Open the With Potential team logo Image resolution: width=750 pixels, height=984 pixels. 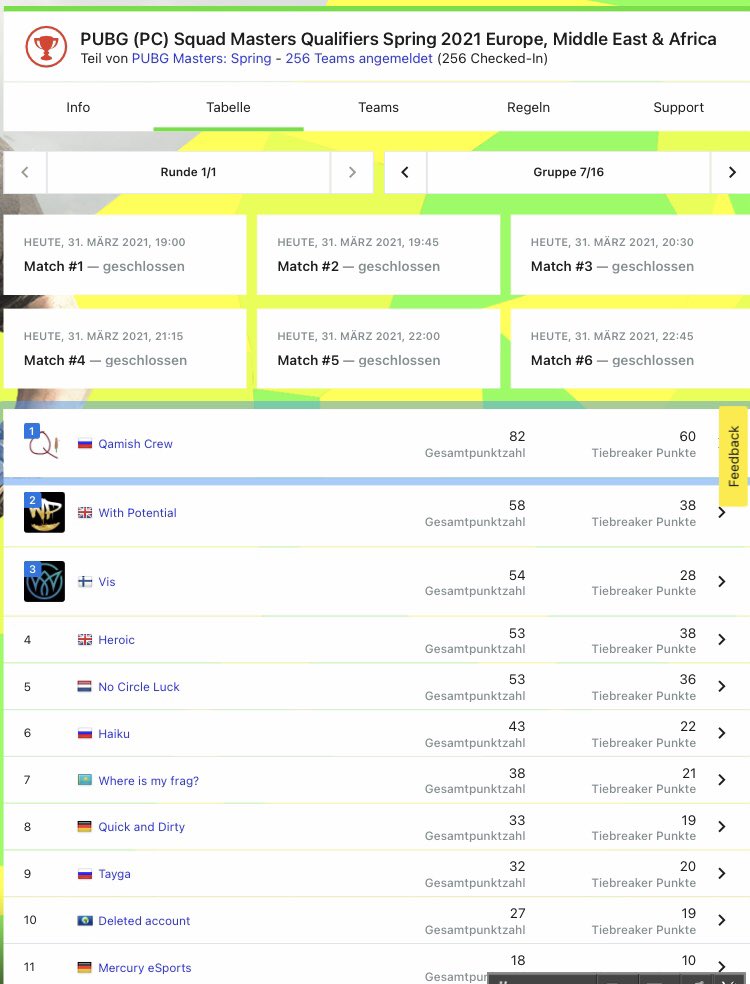click(44, 512)
